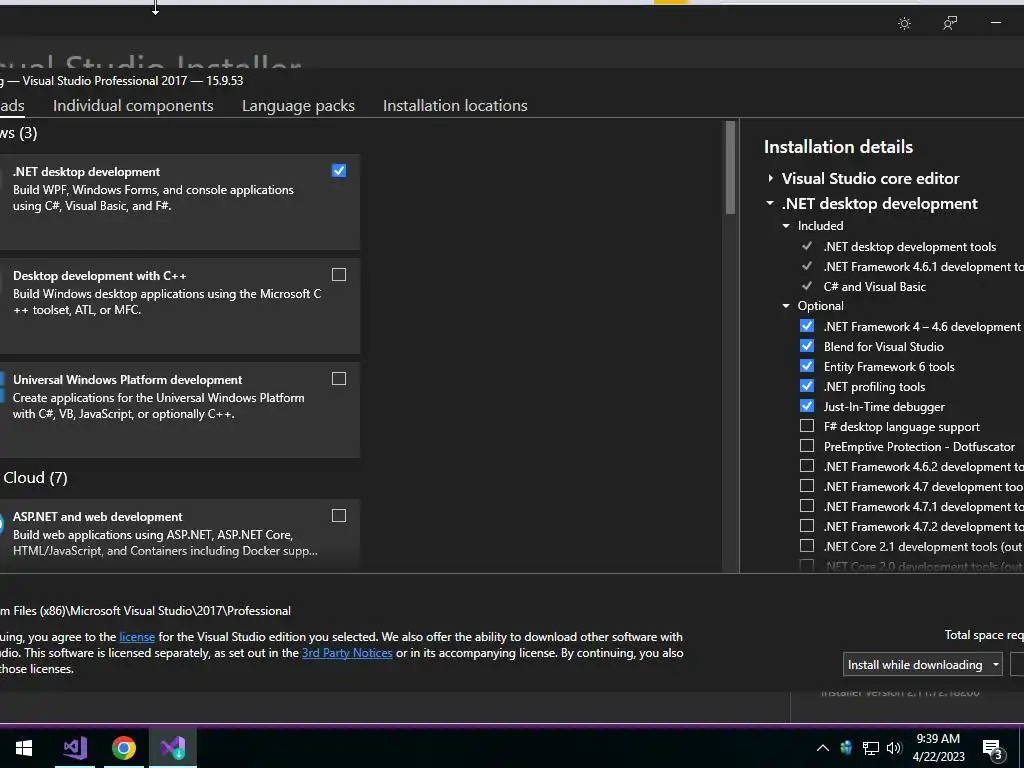Screen dimensions: 1024x768
Task: Click the C# and Visual Basic entry
Action: pos(874,287)
